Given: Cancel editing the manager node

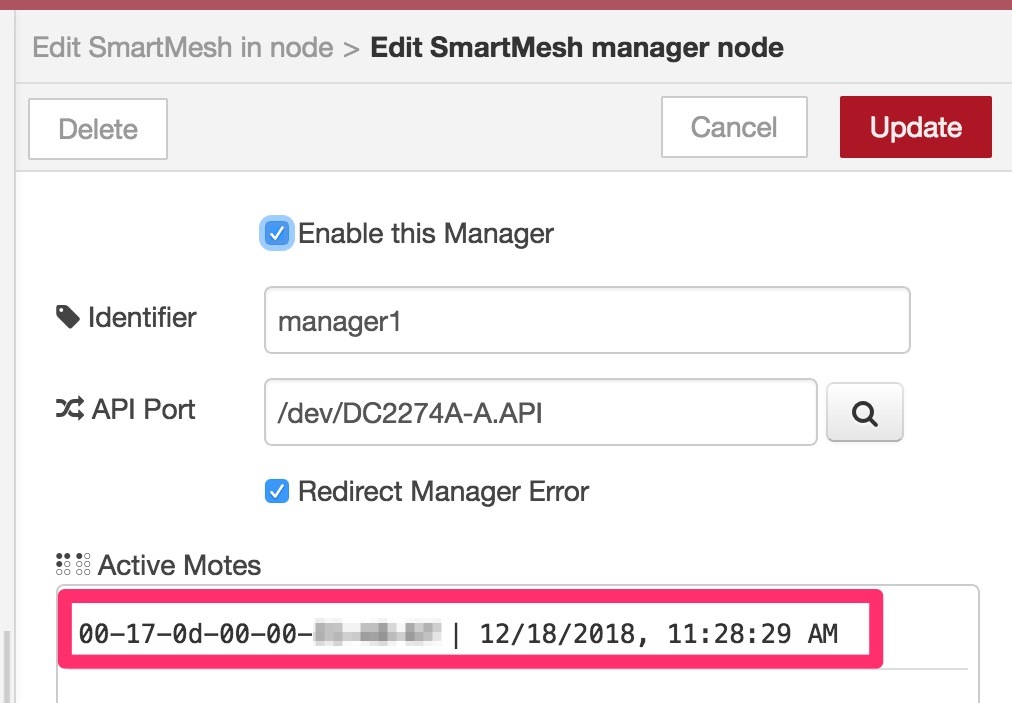Looking at the screenshot, I should tap(734, 127).
